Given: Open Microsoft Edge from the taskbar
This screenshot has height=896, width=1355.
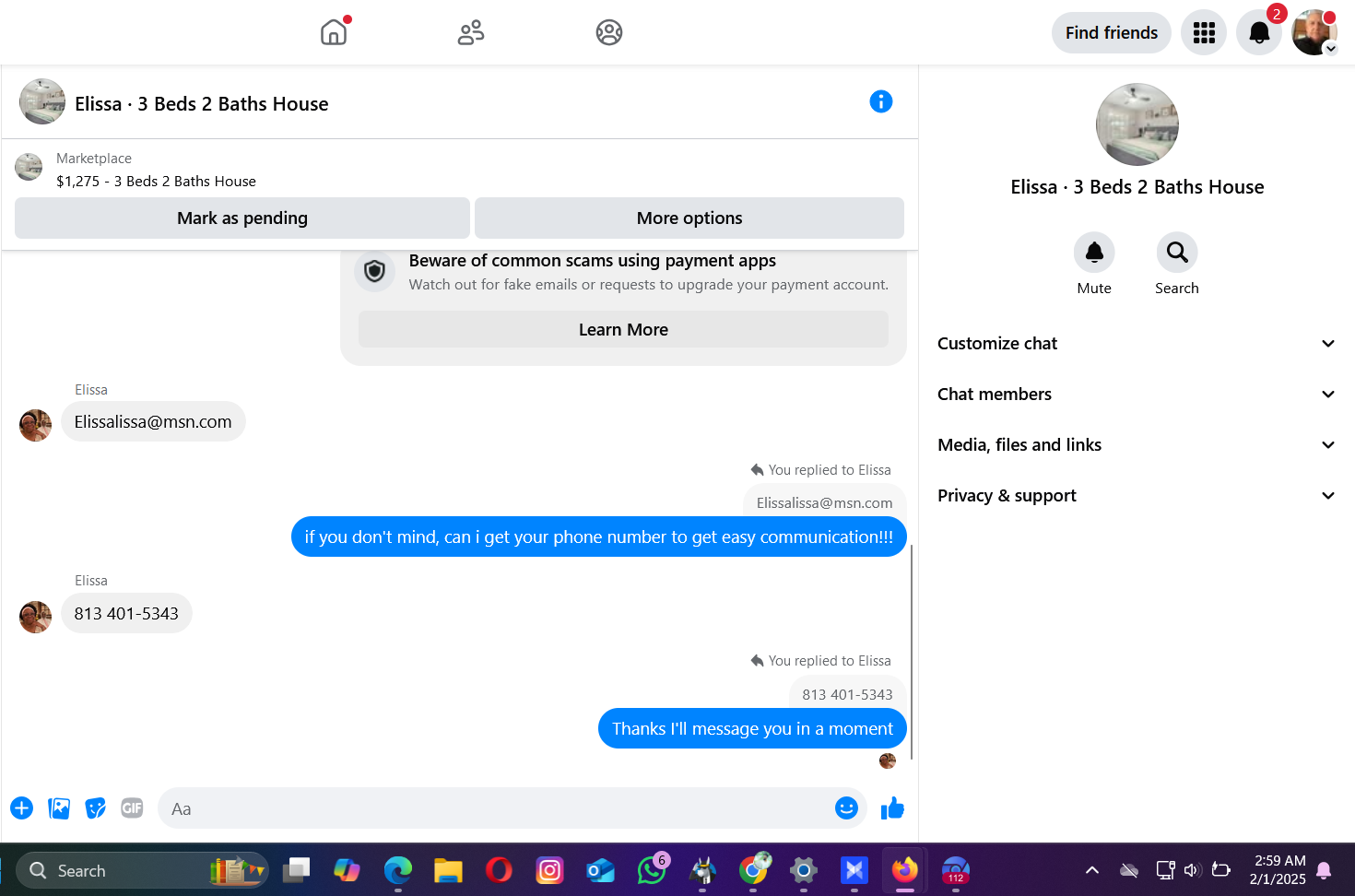Looking at the screenshot, I should click(x=398, y=870).
